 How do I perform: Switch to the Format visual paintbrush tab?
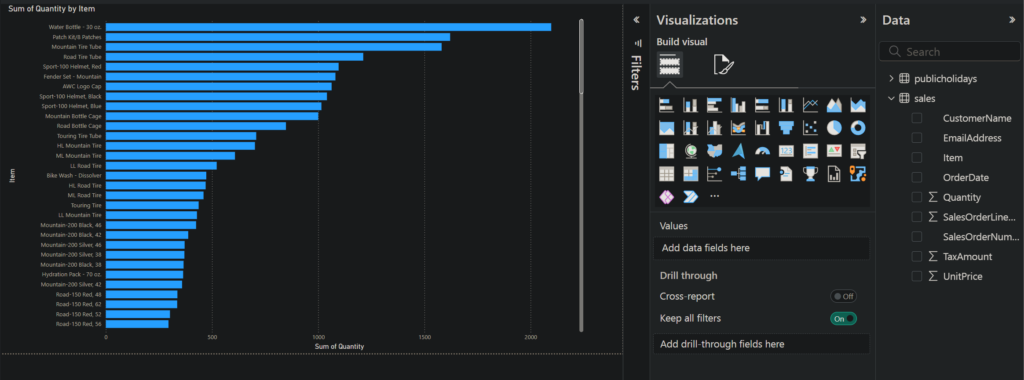(723, 65)
